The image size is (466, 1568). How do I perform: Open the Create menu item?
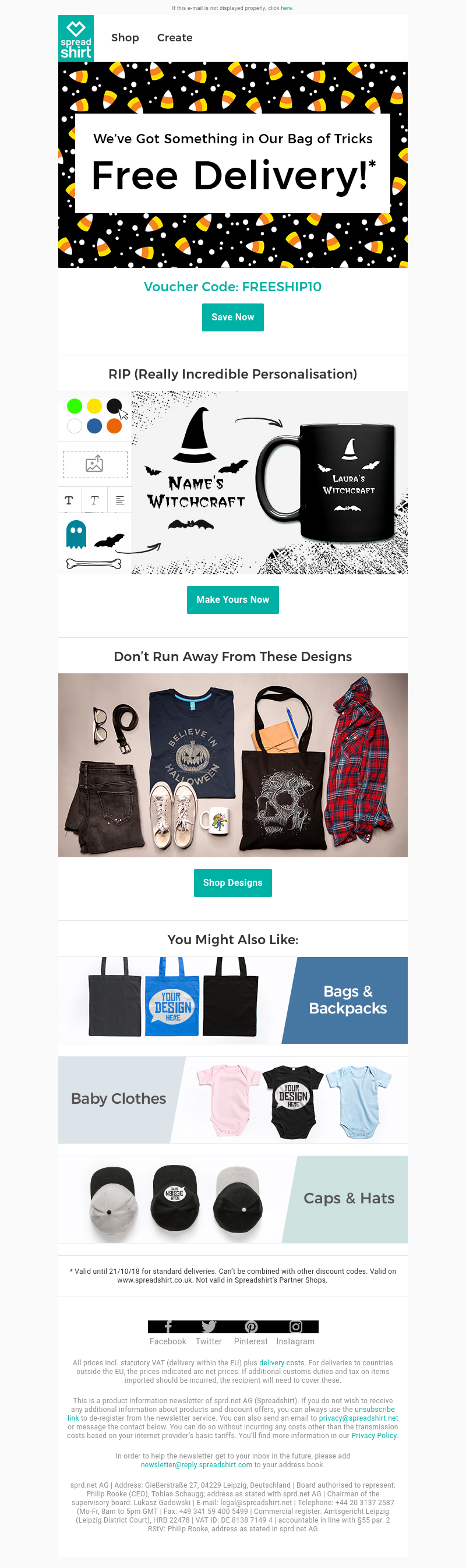click(x=175, y=38)
